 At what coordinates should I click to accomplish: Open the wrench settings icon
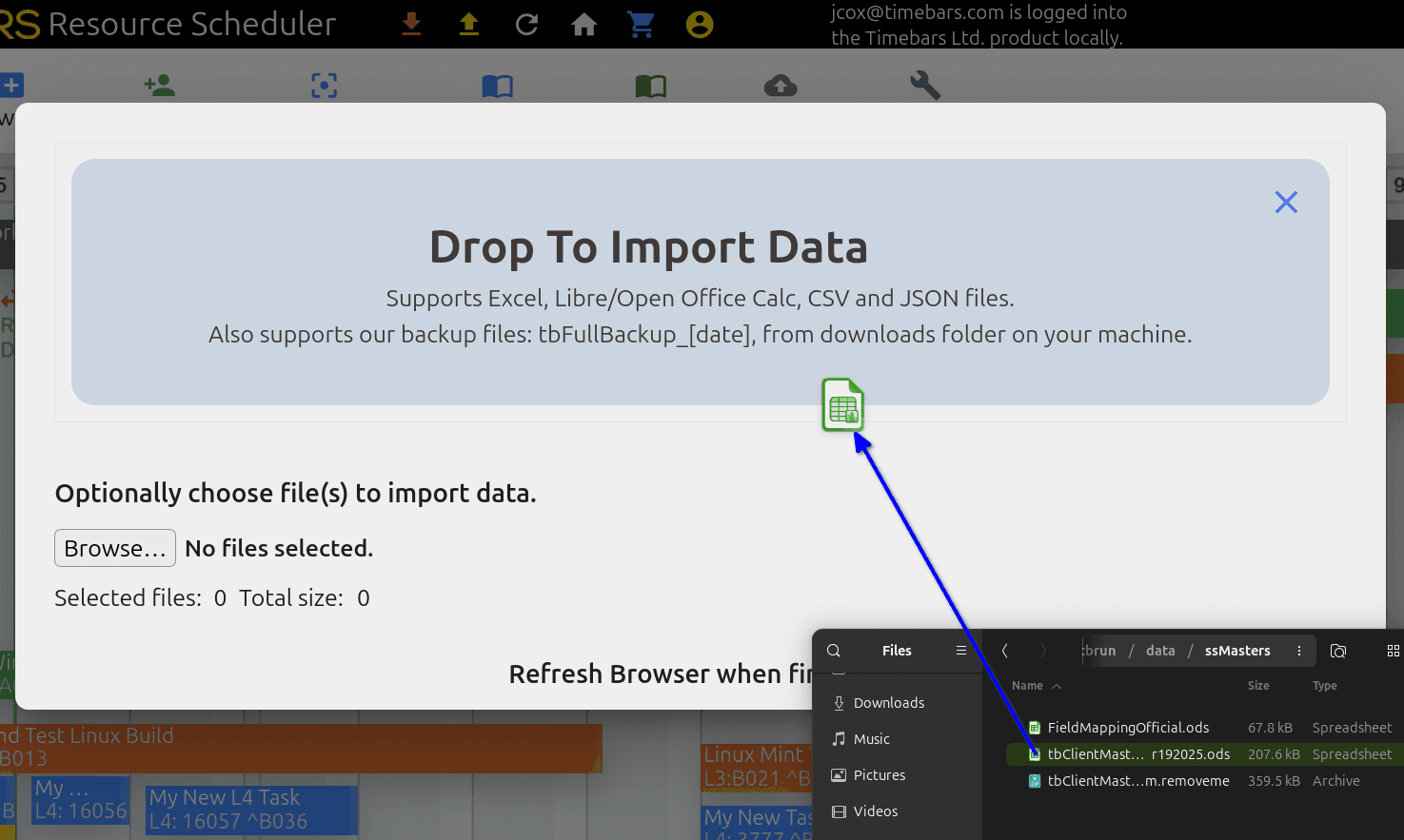925,86
